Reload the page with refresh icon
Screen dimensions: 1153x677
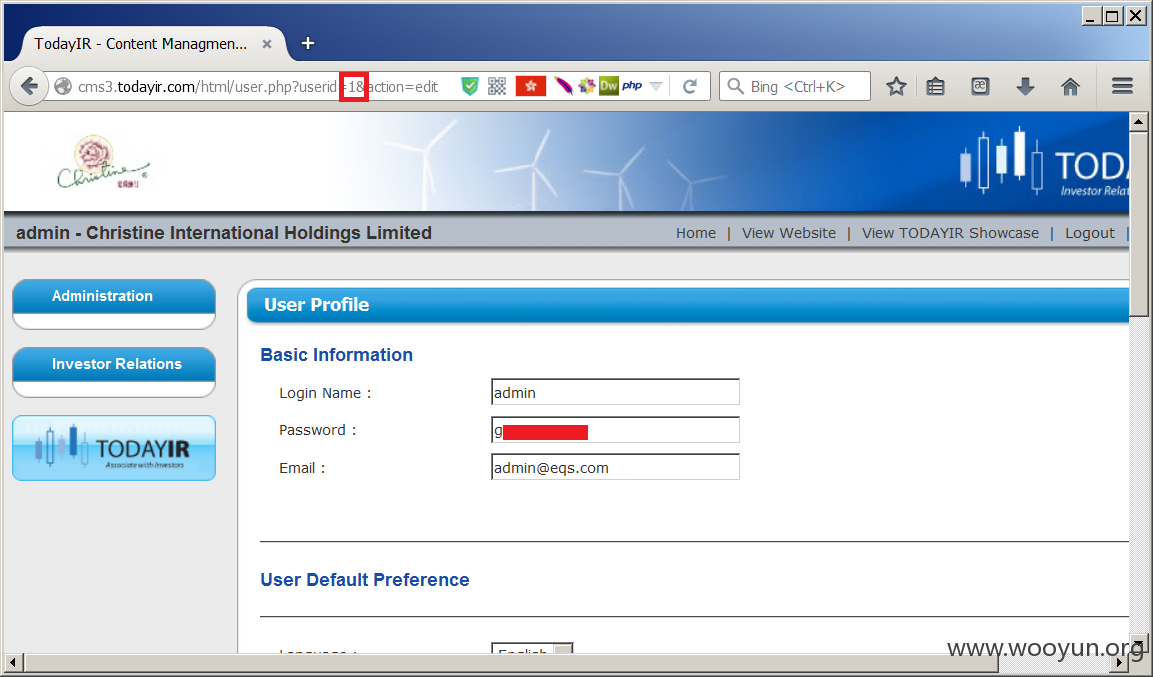[690, 87]
